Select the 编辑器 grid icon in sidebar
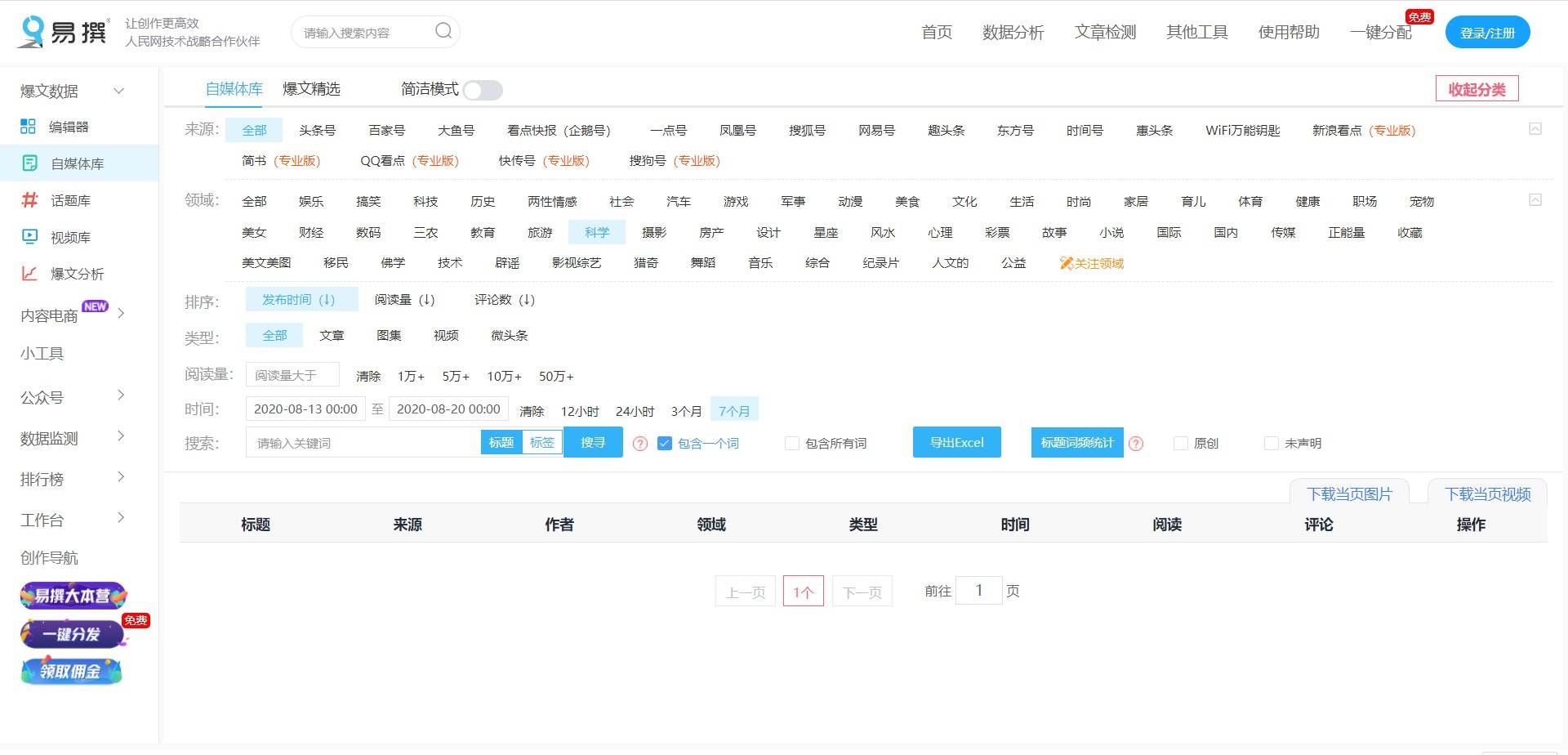 tap(29, 126)
